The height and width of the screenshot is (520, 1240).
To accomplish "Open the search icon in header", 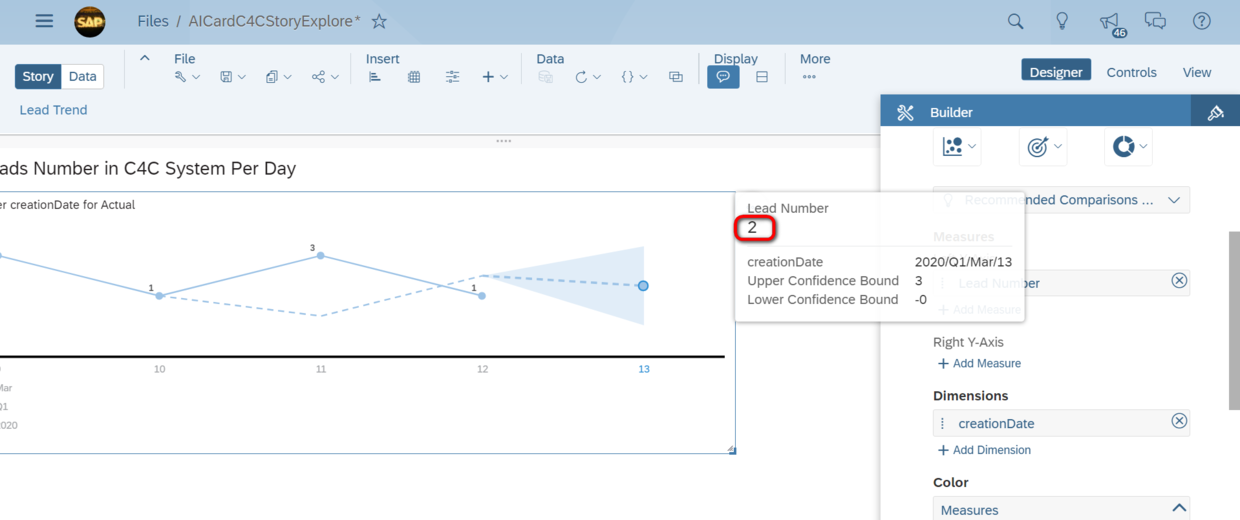I will [x=1015, y=21].
